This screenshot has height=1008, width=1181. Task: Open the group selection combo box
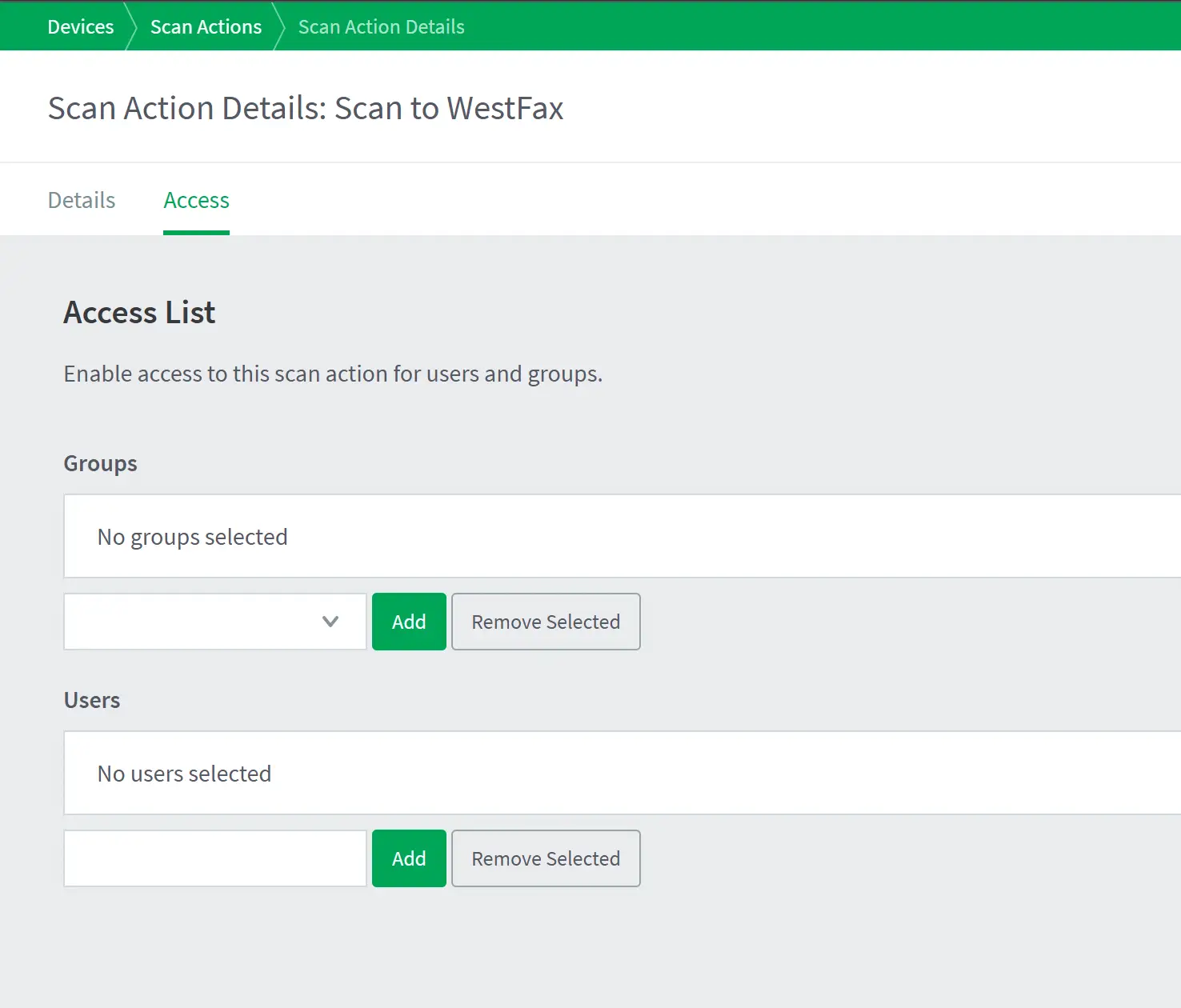point(214,622)
